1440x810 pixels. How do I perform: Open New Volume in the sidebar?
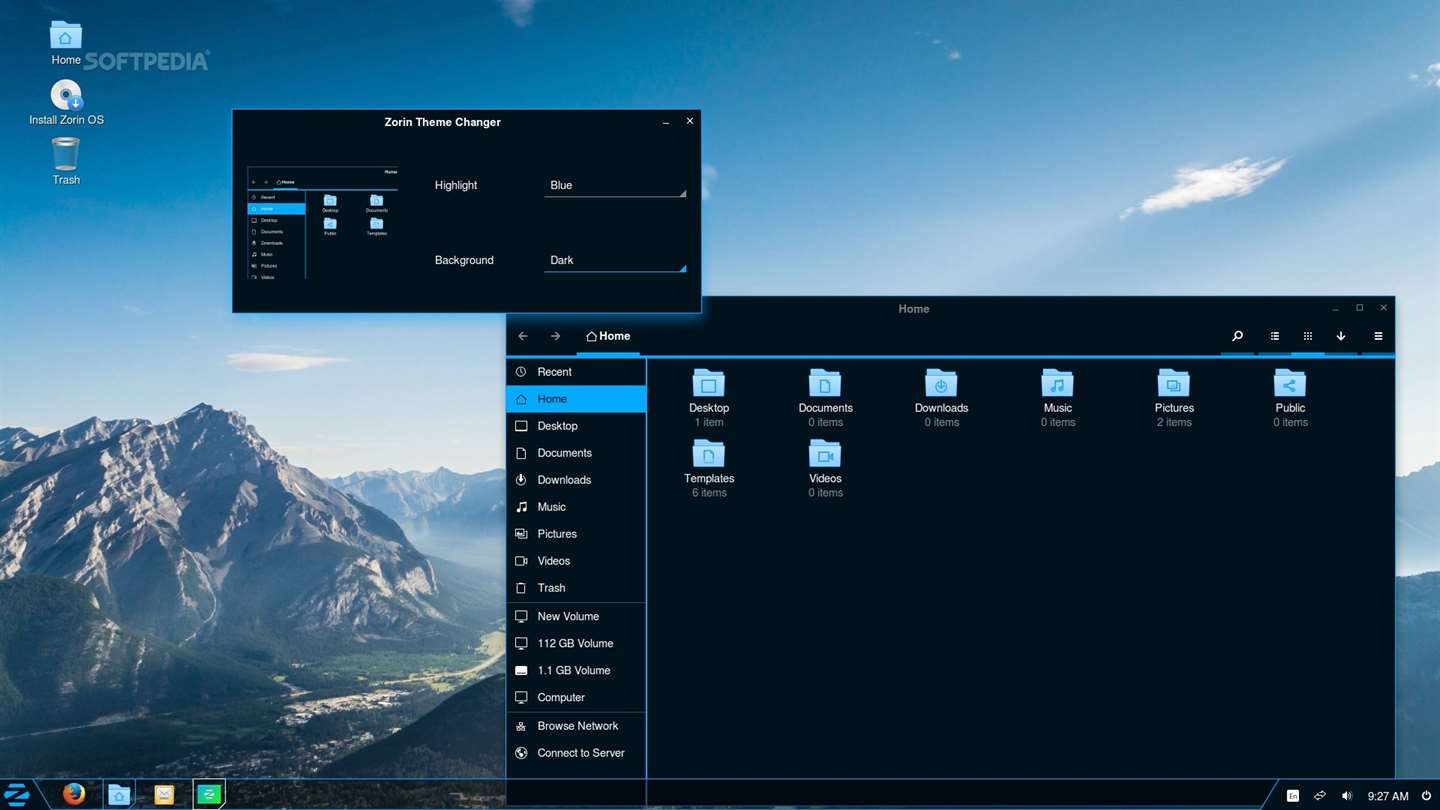(576, 617)
